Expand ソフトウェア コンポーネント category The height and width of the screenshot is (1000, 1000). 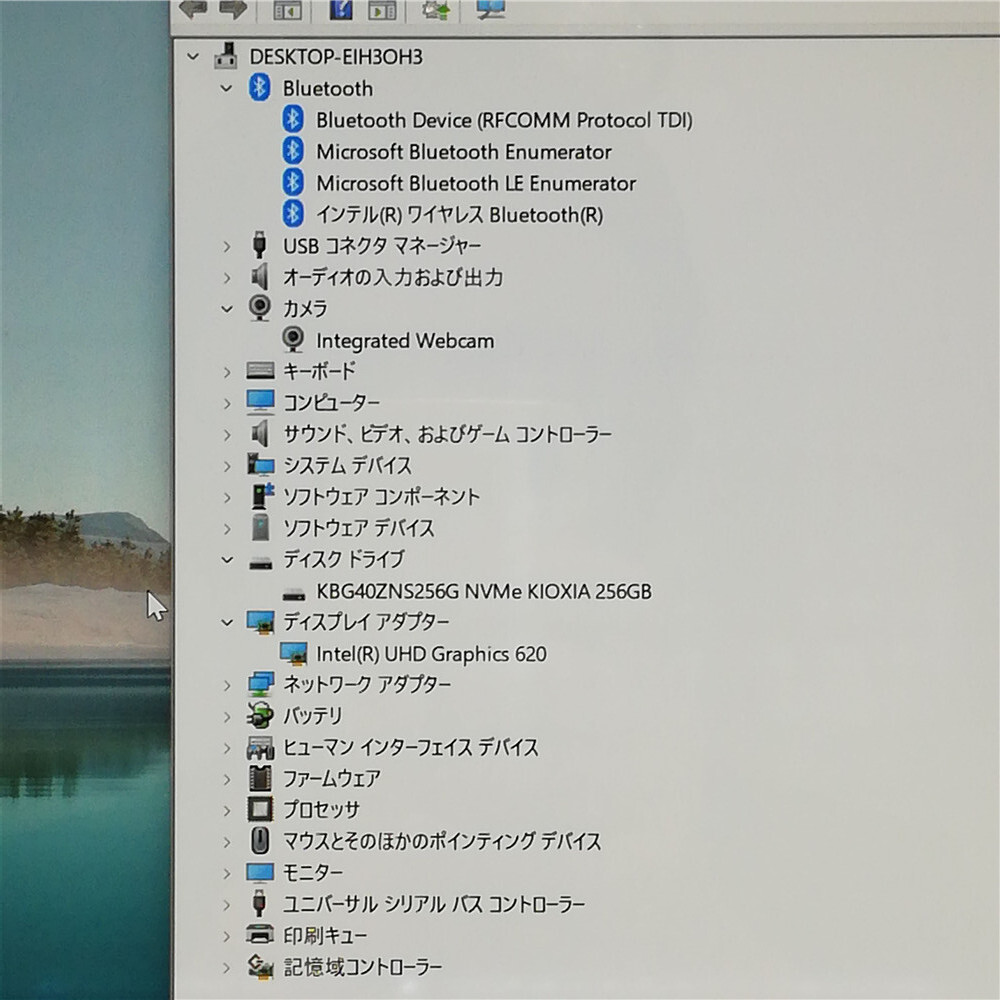pyautogui.click(x=226, y=497)
